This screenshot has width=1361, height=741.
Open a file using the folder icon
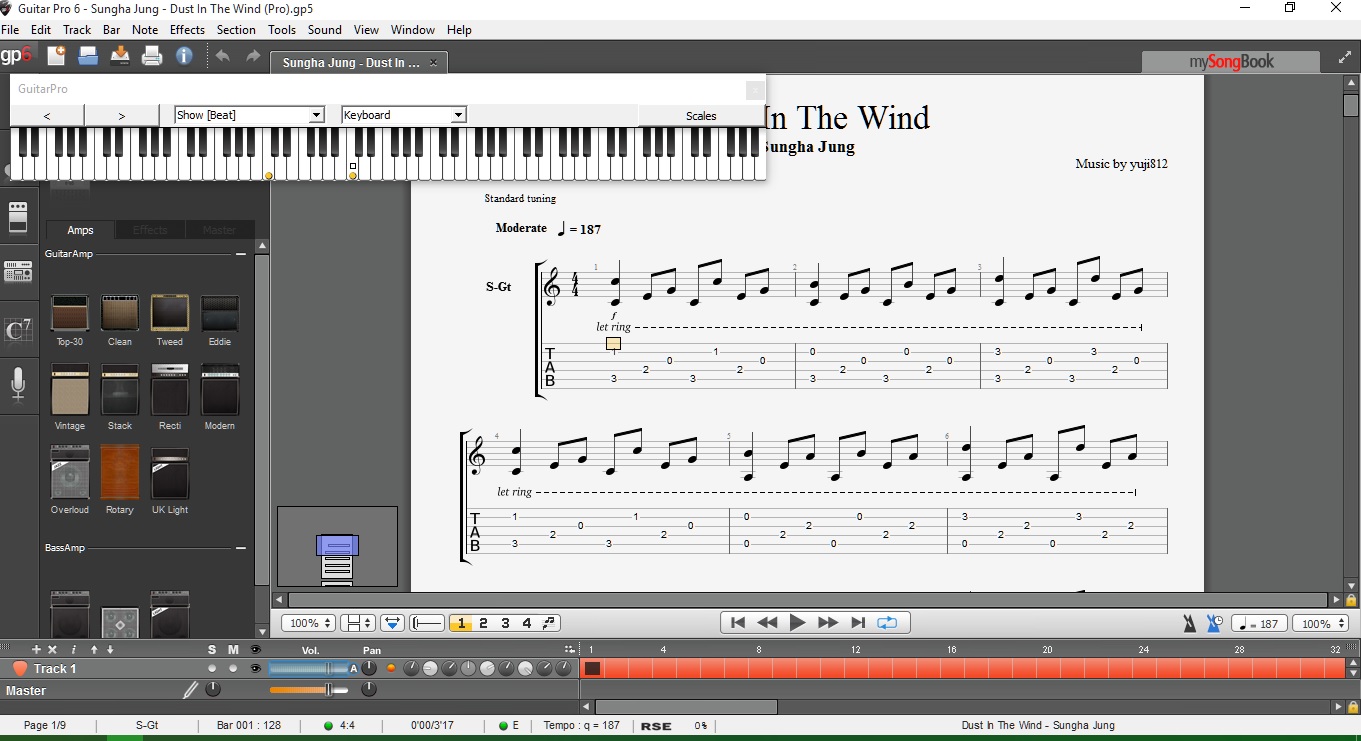coord(88,56)
